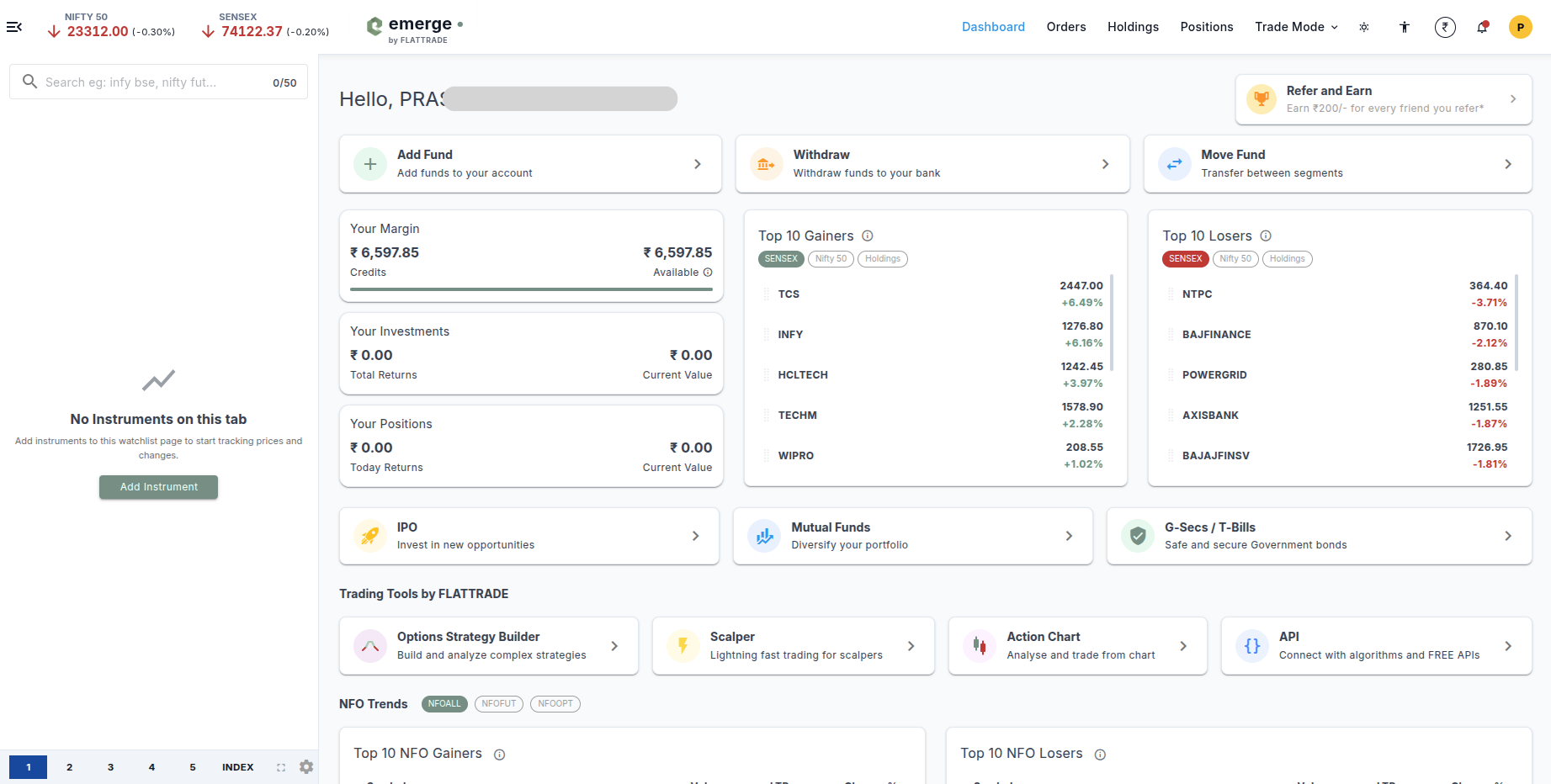Open Add Fund card chevron
1551x784 pixels.
pos(698,164)
